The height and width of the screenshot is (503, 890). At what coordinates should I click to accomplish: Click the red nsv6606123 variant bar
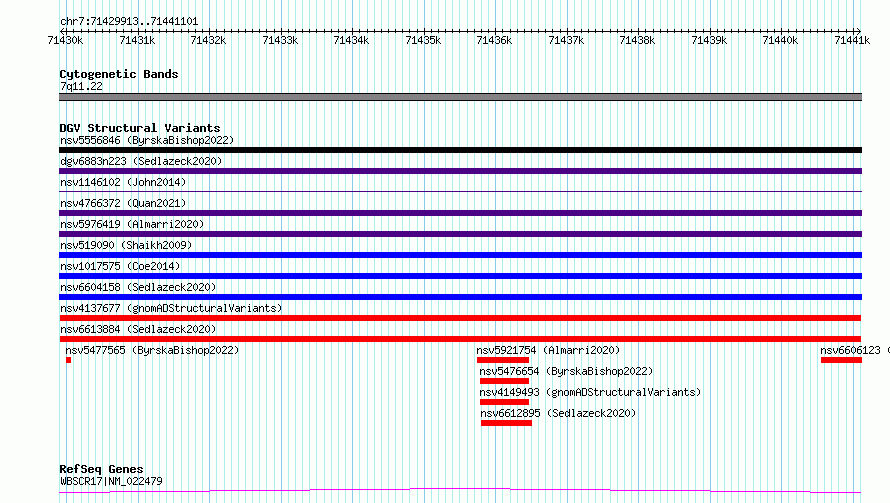tap(841, 360)
